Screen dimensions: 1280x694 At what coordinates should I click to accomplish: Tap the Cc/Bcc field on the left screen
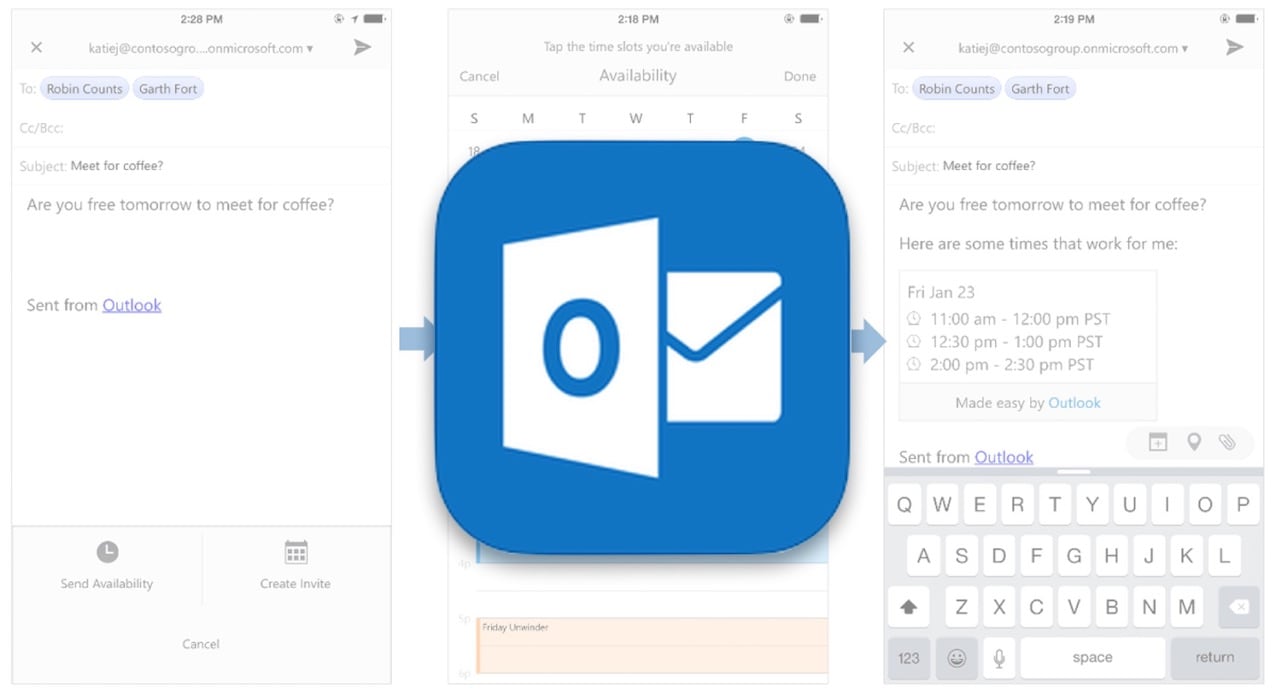pos(201,128)
